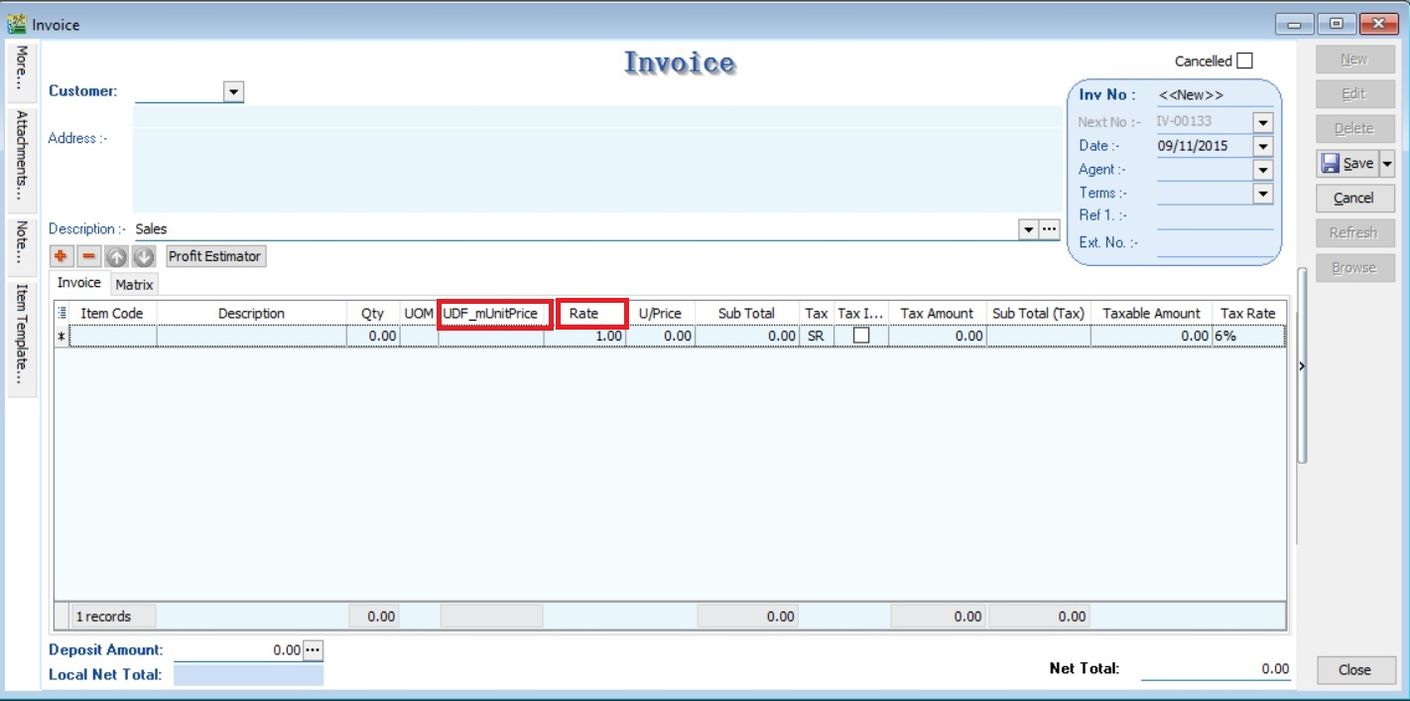Click the grid column chooser icon

coord(63,313)
